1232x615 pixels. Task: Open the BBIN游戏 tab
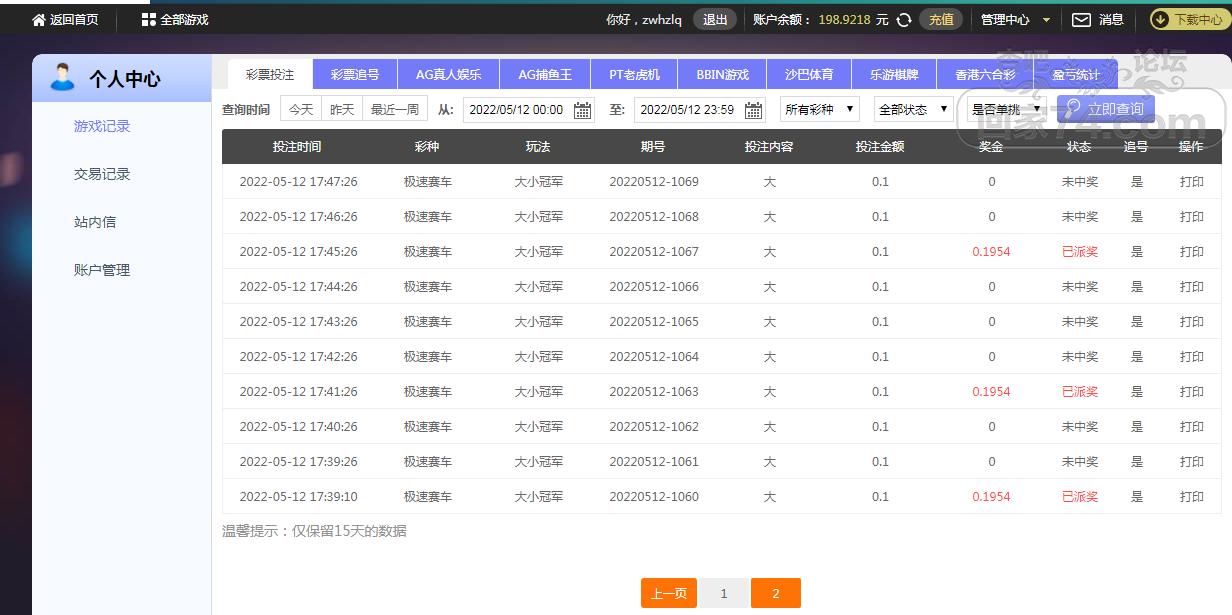click(722, 75)
